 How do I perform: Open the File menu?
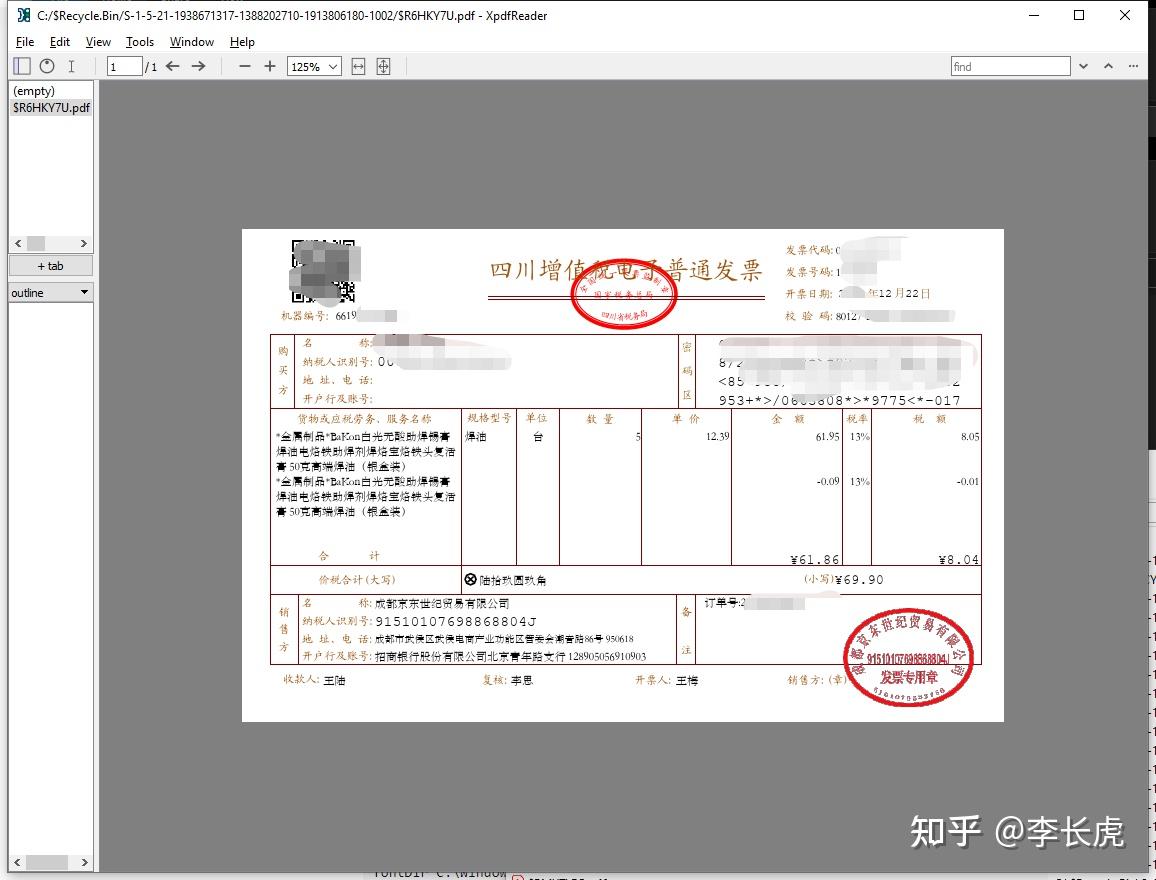[25, 42]
